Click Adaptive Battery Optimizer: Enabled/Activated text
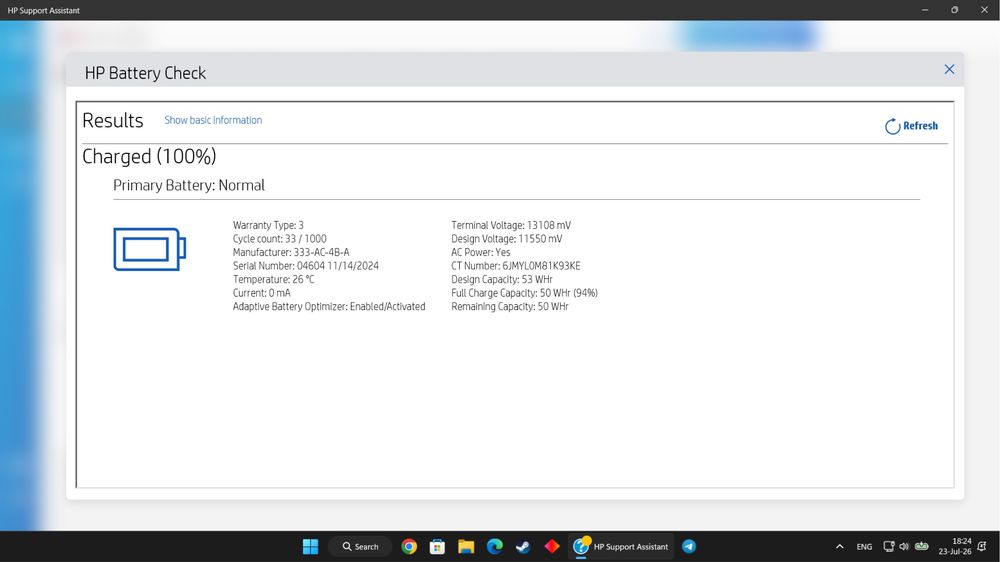The image size is (1000, 562). (328, 306)
